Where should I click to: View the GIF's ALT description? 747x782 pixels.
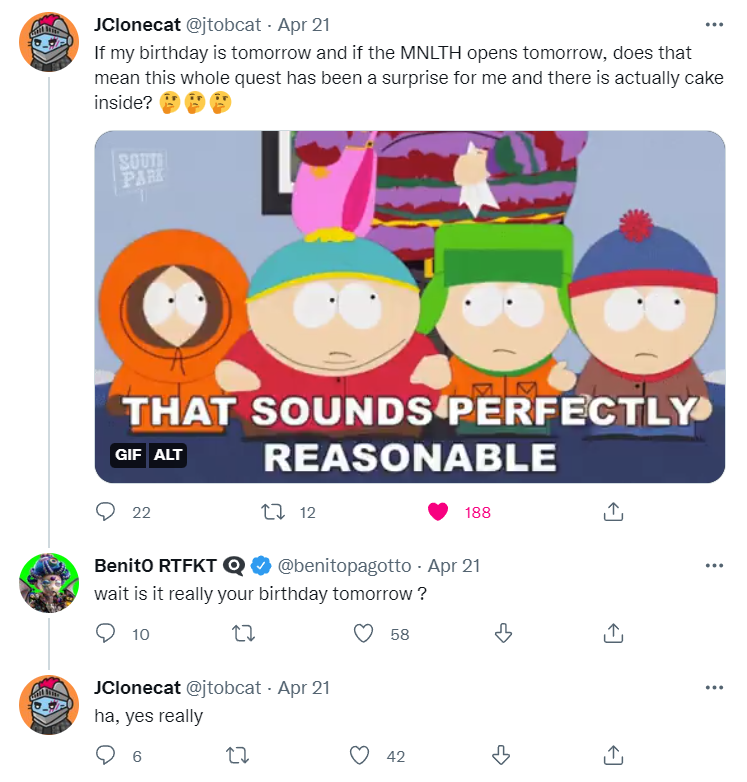click(168, 455)
